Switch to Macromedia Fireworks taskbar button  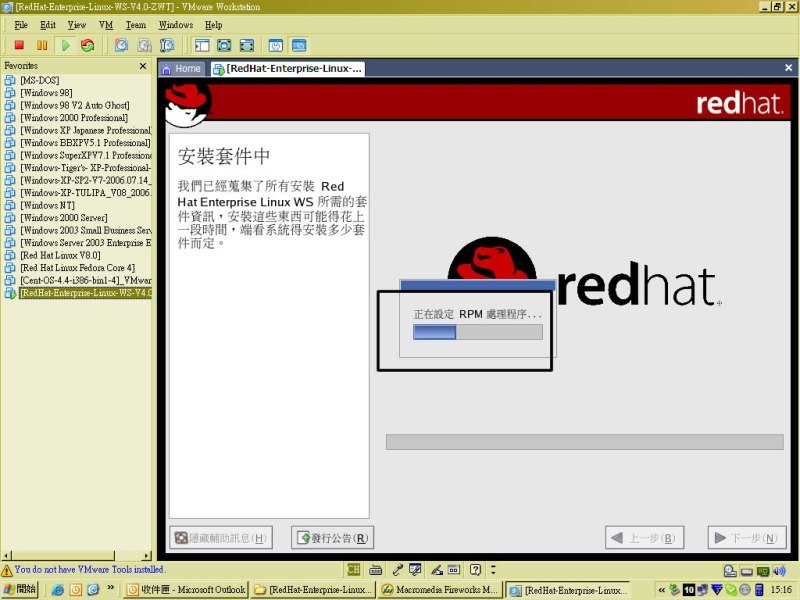pos(440,590)
